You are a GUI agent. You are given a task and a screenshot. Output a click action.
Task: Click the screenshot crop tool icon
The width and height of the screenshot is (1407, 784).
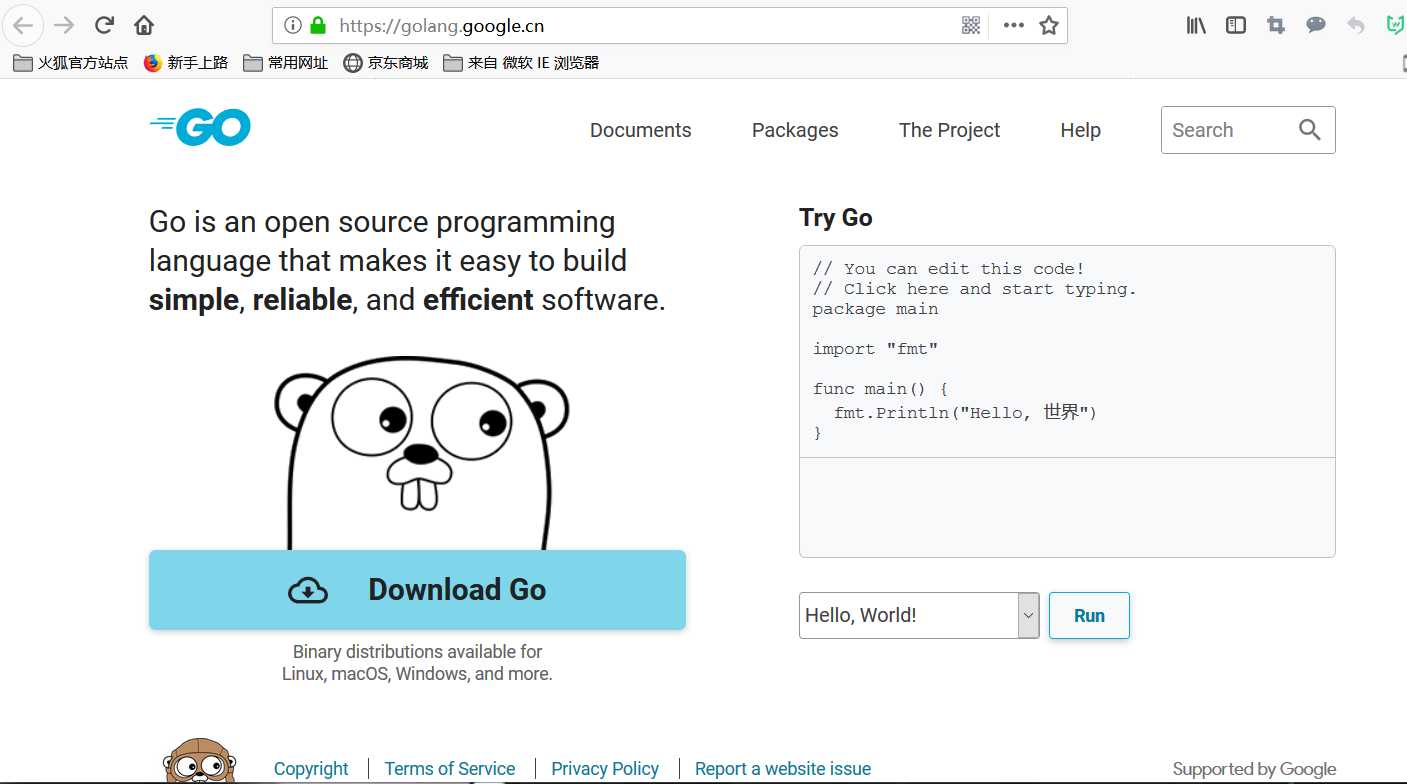click(x=1276, y=25)
